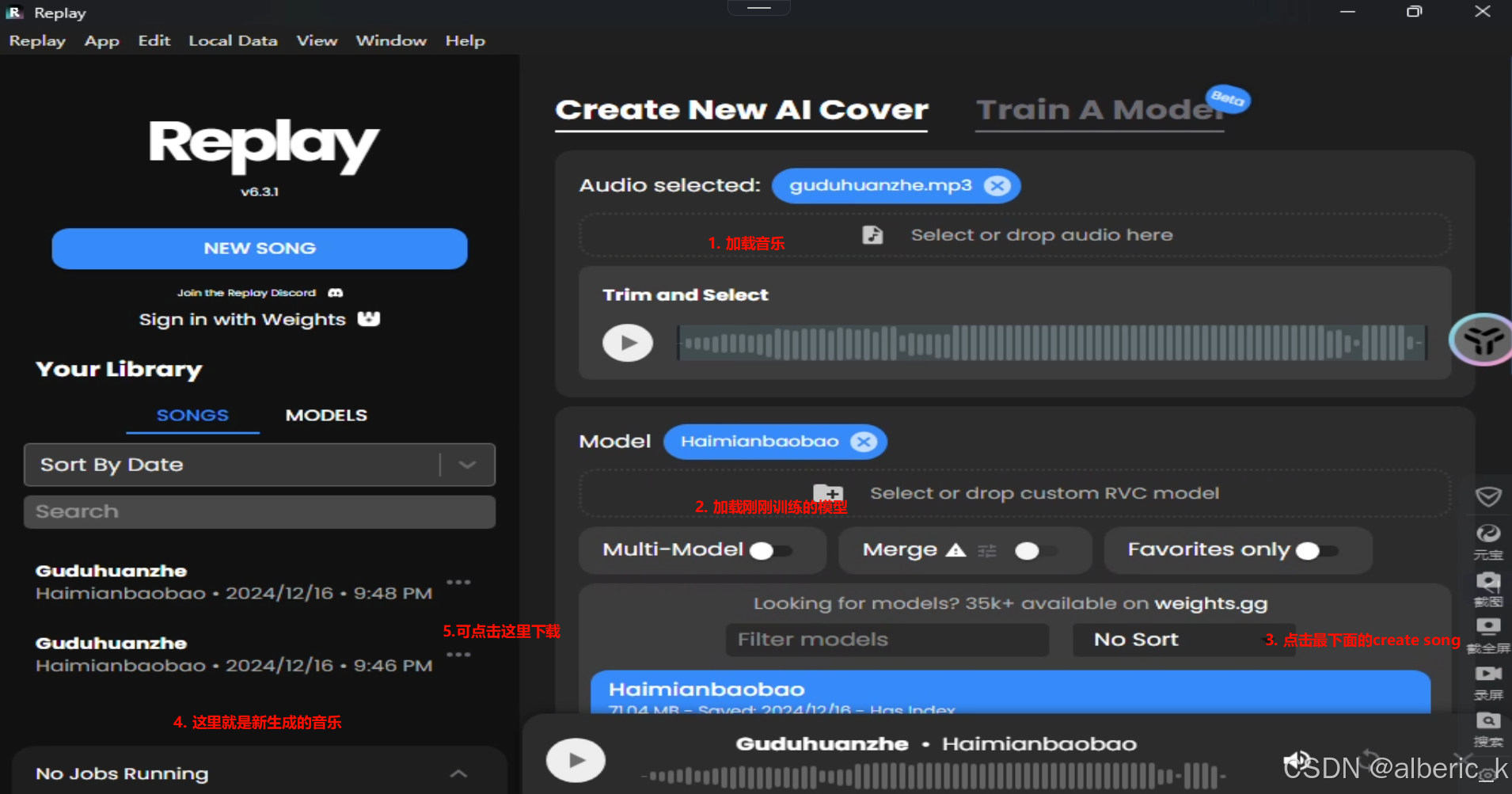Click the Replay logo in sidebar
Viewport: 1512px width, 794px height.
coord(264,146)
